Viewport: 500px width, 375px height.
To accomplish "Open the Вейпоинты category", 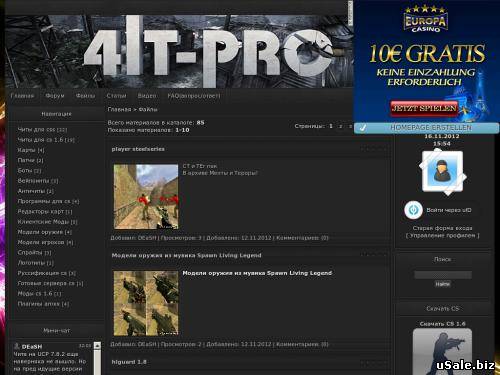I will (x=38, y=181).
